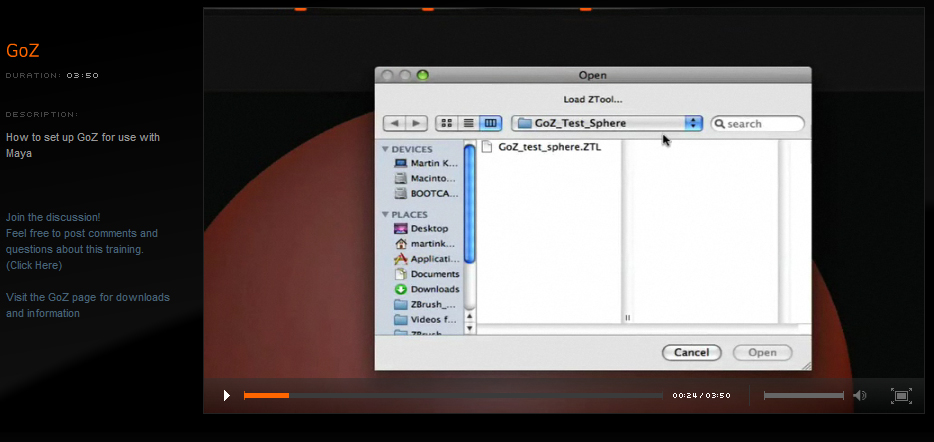The width and height of the screenshot is (934, 442).
Task: Click the Join the discussion! text
Action: pos(53,217)
